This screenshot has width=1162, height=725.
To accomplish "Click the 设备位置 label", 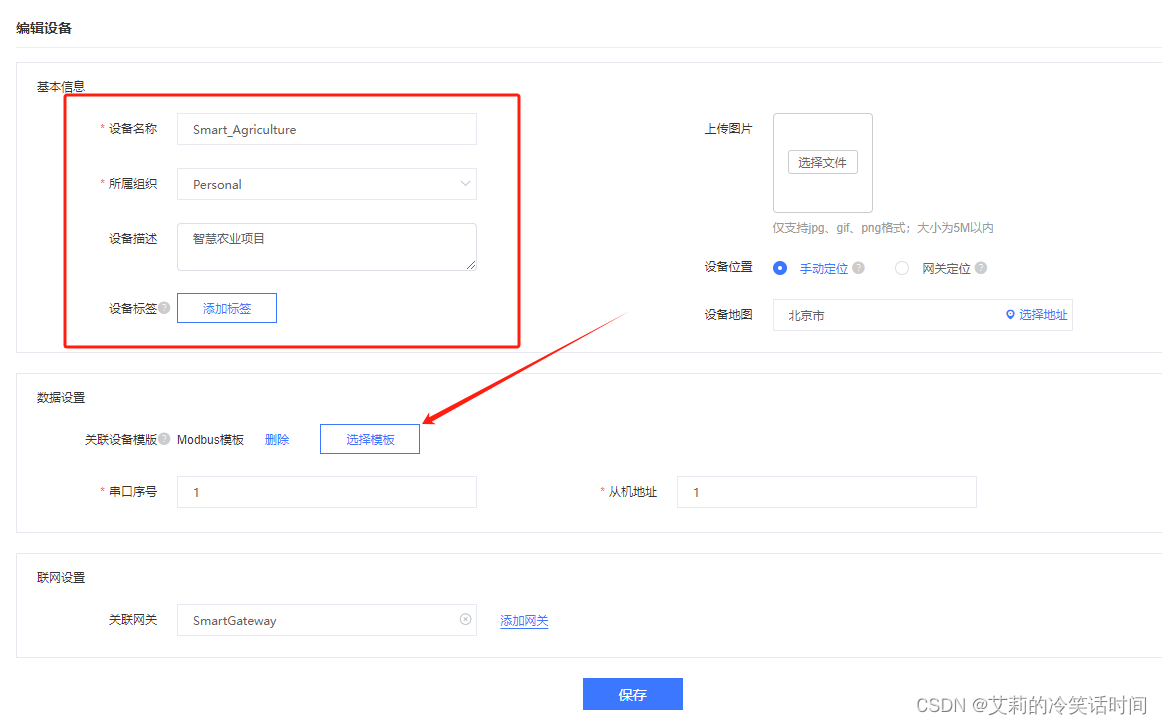I will (728, 267).
